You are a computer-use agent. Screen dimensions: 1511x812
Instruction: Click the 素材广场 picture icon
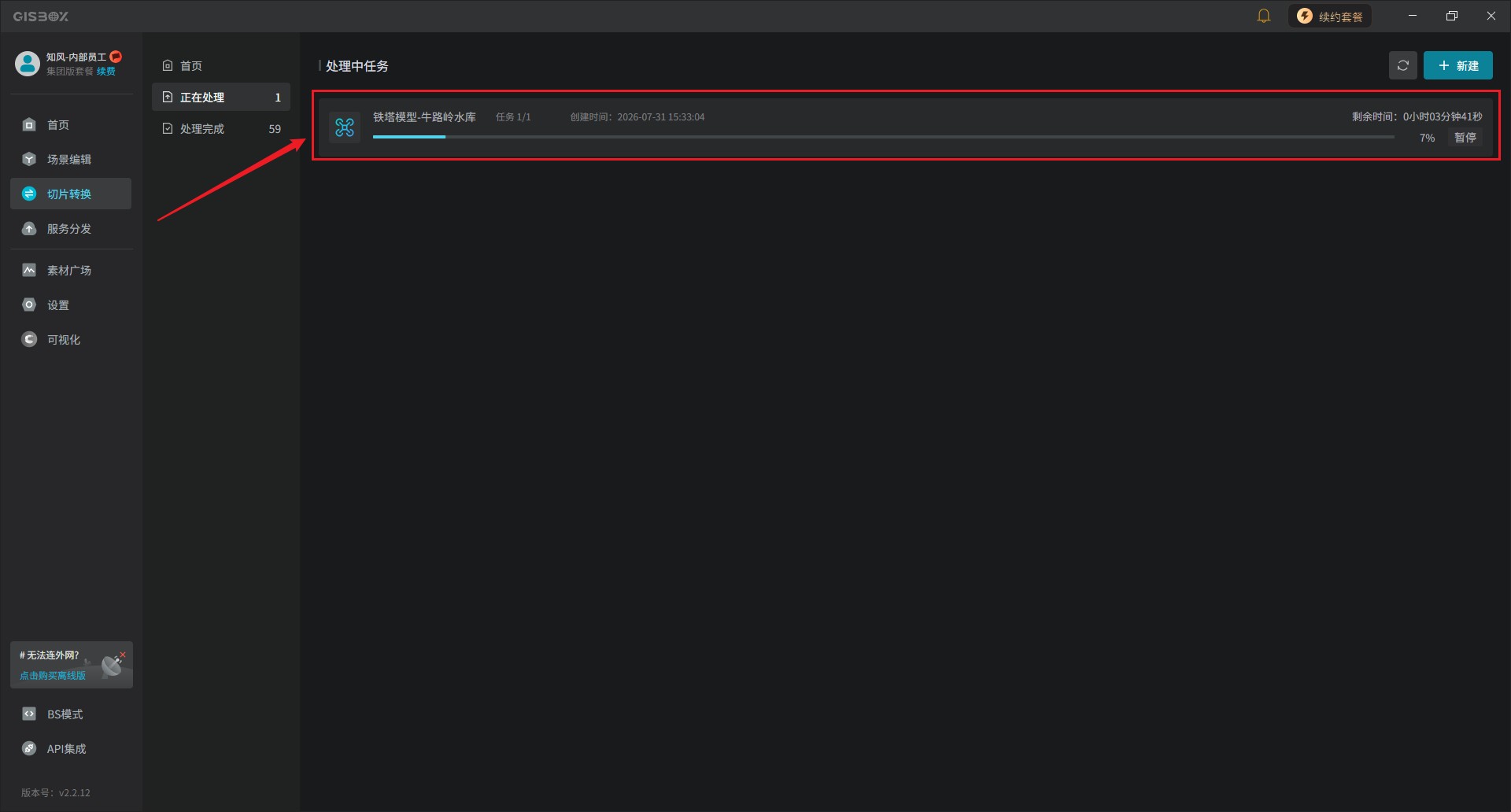(x=29, y=270)
